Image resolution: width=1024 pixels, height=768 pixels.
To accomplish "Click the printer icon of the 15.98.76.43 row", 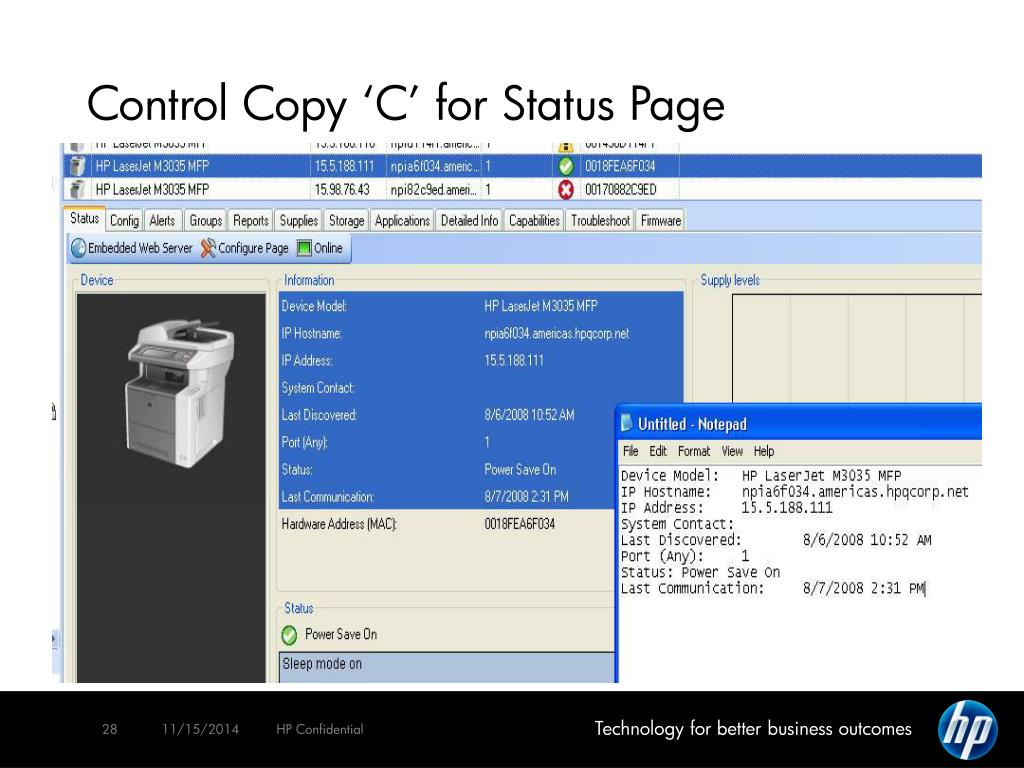I will [77, 189].
